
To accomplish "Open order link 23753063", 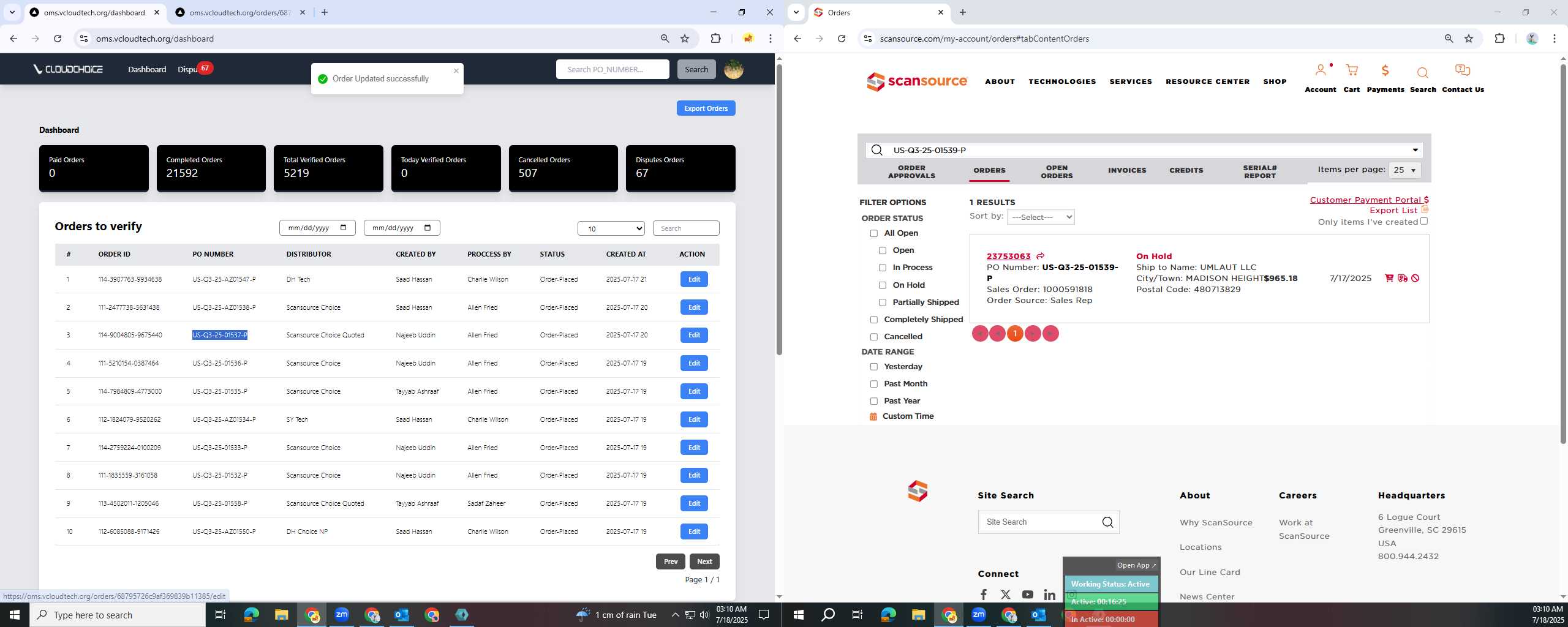I will (x=1008, y=256).
